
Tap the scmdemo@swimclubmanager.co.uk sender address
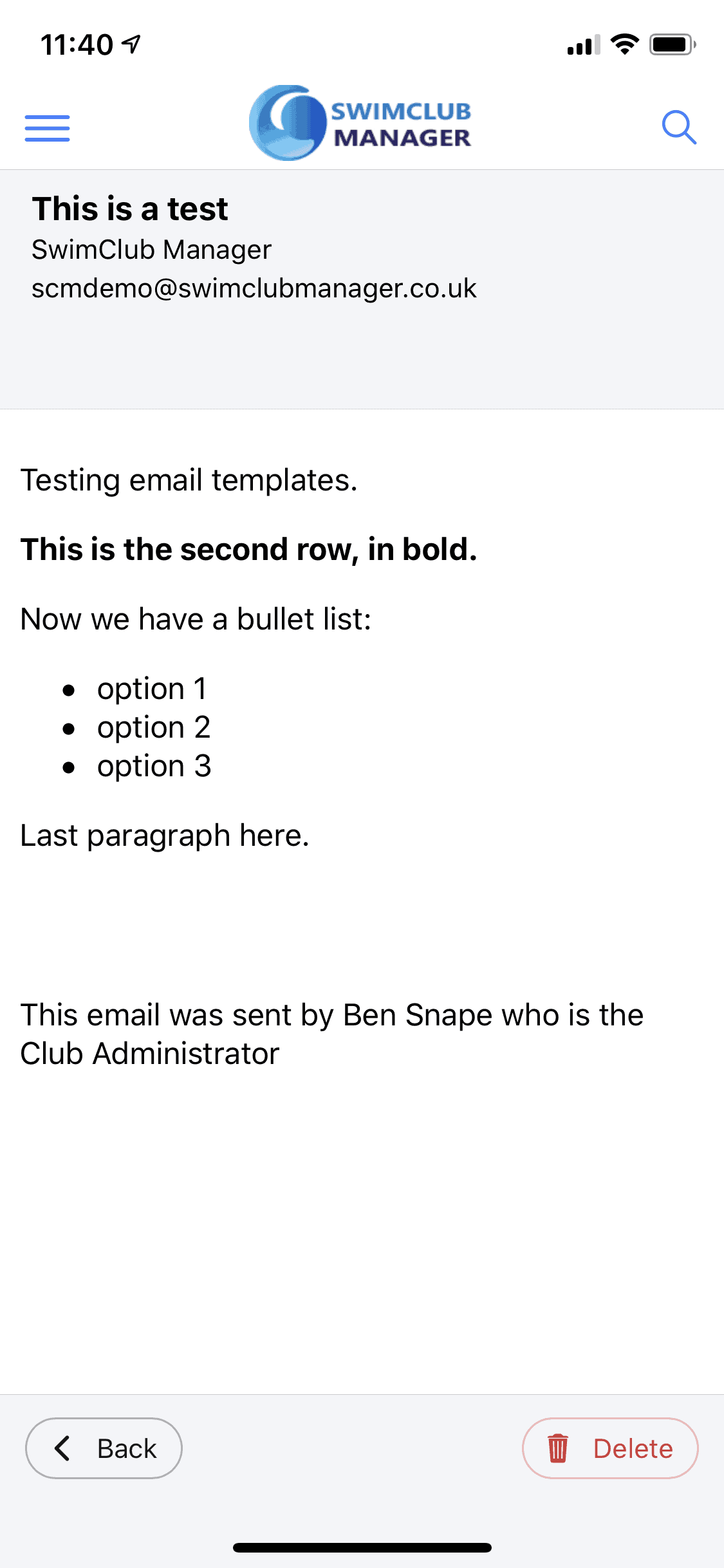[254, 288]
